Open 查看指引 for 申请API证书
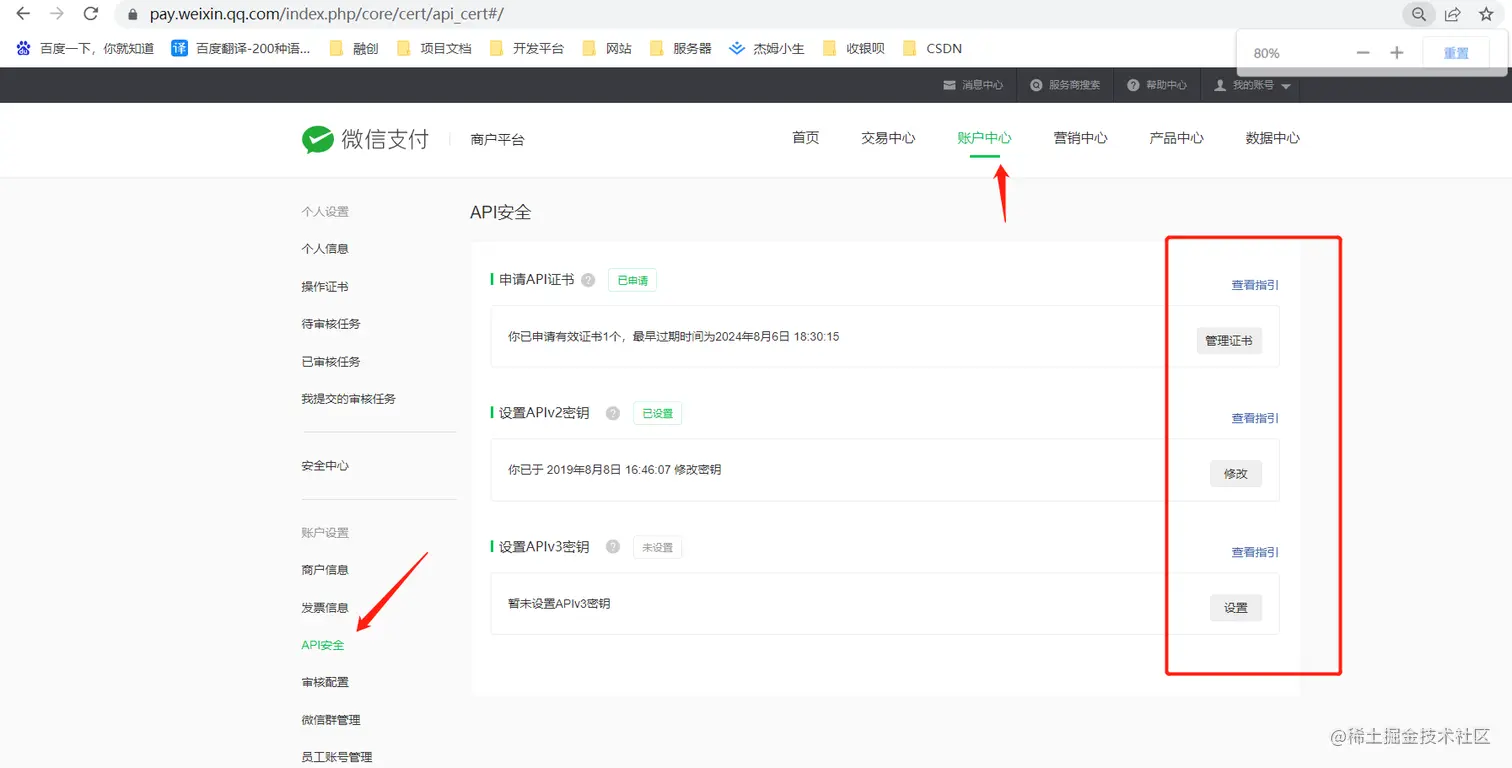This screenshot has height=768, width=1512. [1255, 285]
